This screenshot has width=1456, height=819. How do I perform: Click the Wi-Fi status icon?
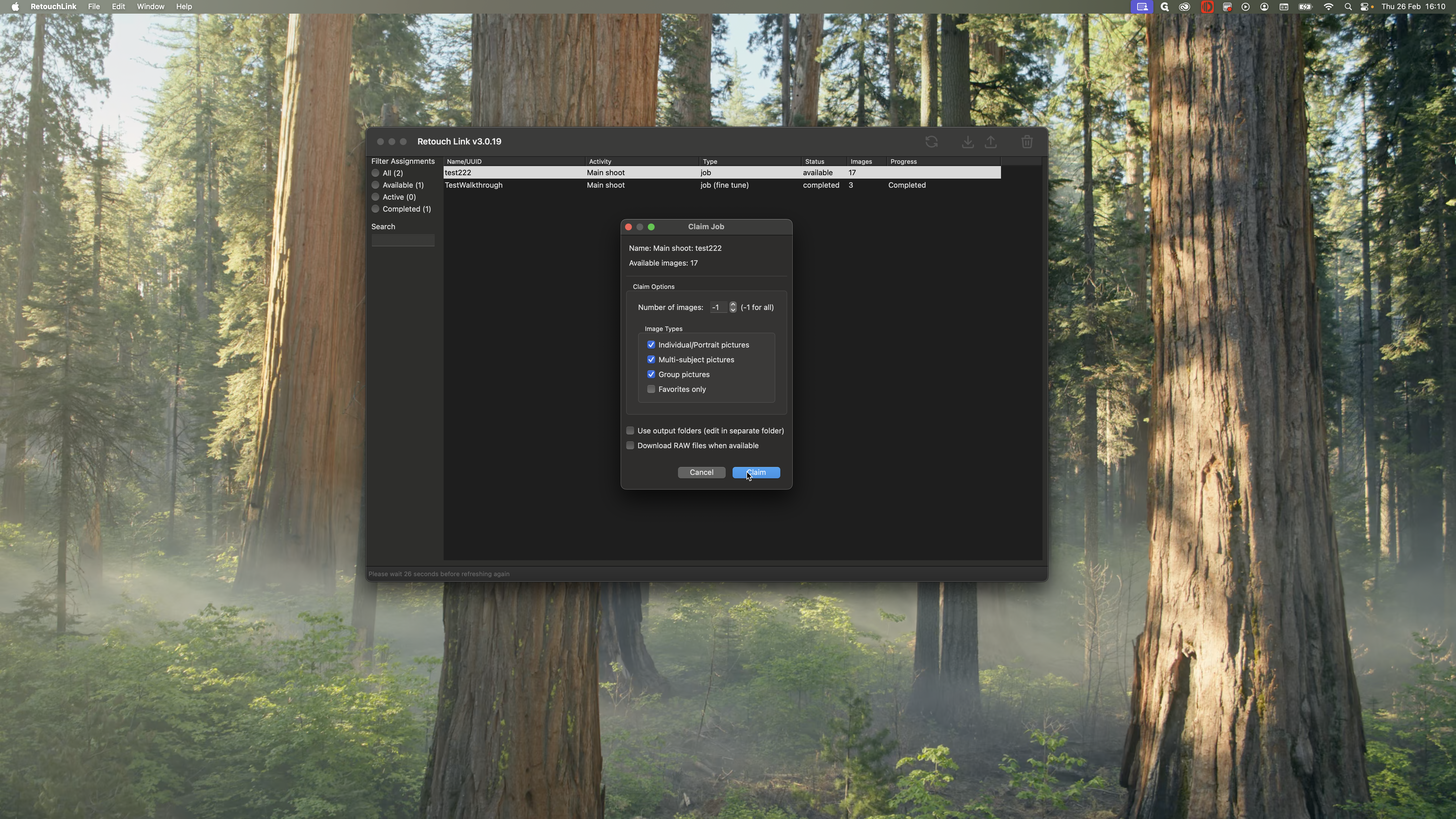[x=1328, y=7]
